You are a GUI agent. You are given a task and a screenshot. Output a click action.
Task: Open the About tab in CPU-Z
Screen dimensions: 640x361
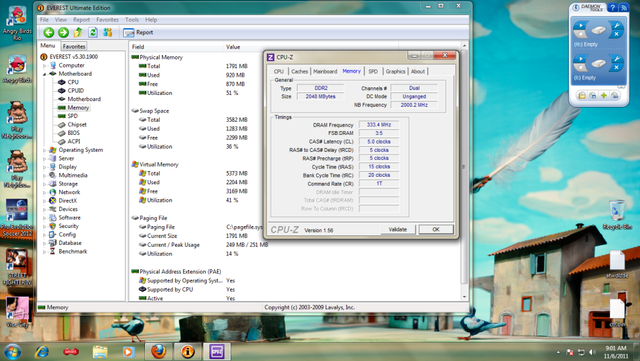click(418, 71)
